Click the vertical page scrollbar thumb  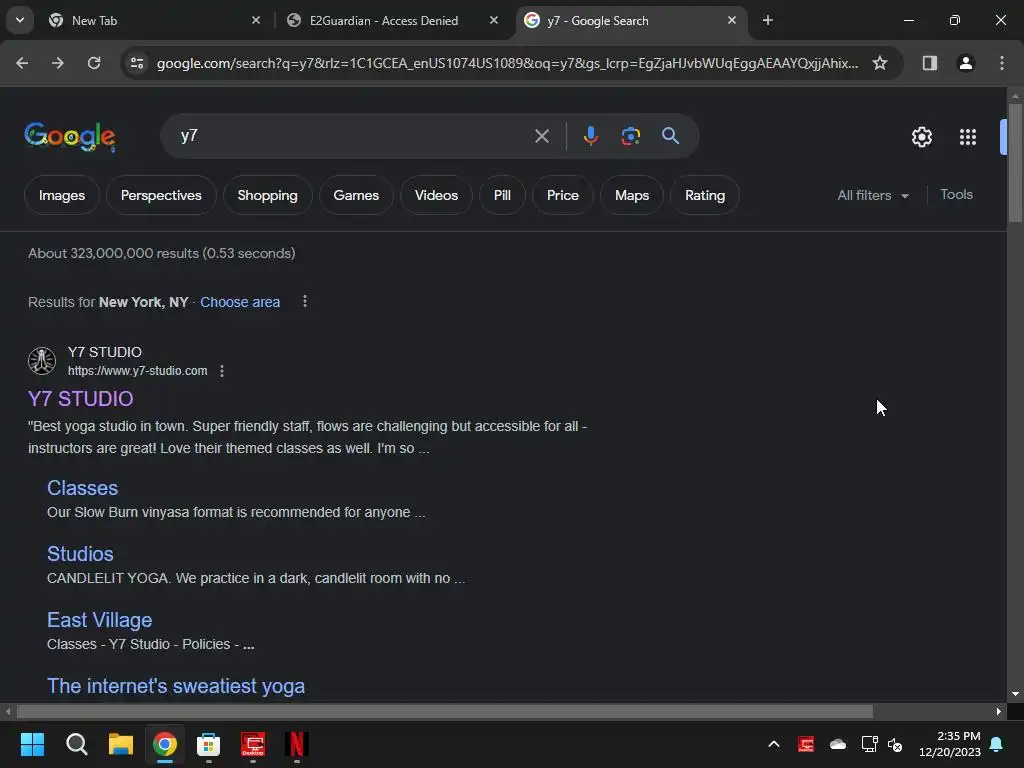tap(1015, 164)
